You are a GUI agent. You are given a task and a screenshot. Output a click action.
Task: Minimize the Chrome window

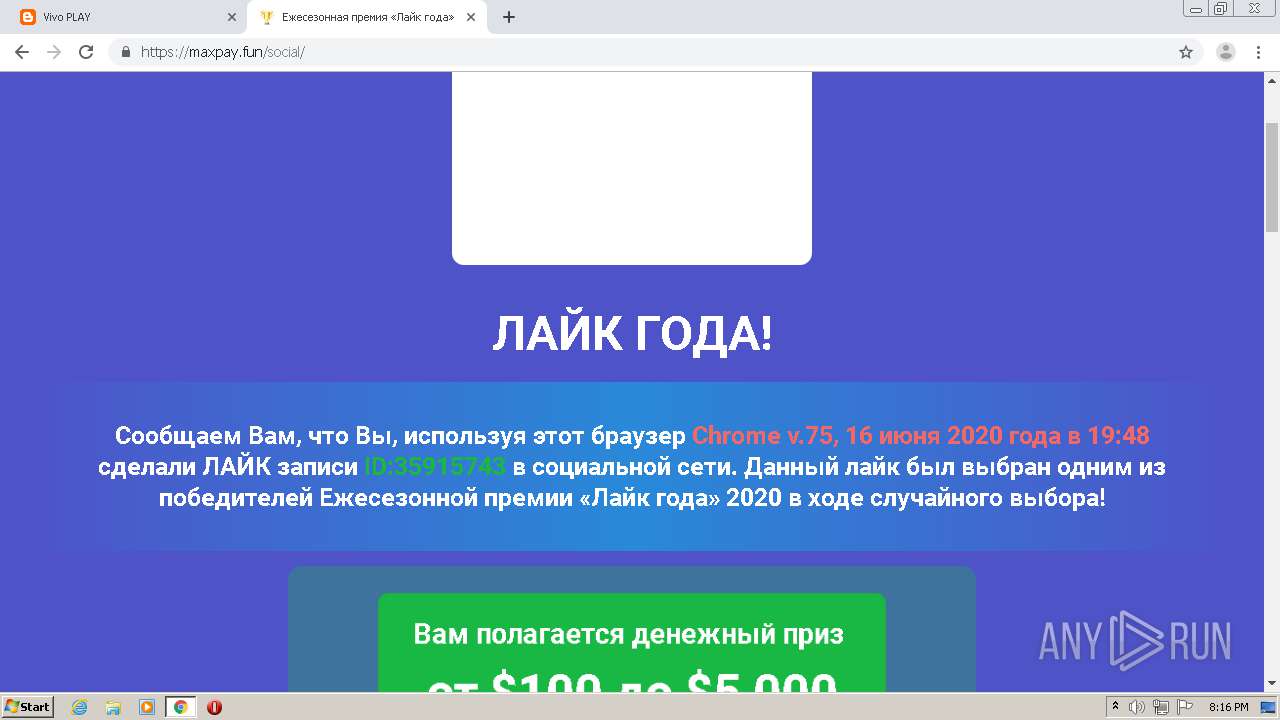1196,8
